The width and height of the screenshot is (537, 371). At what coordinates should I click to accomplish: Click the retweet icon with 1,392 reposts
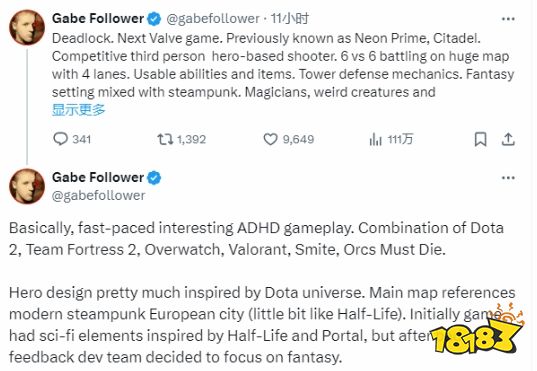[x=165, y=139]
